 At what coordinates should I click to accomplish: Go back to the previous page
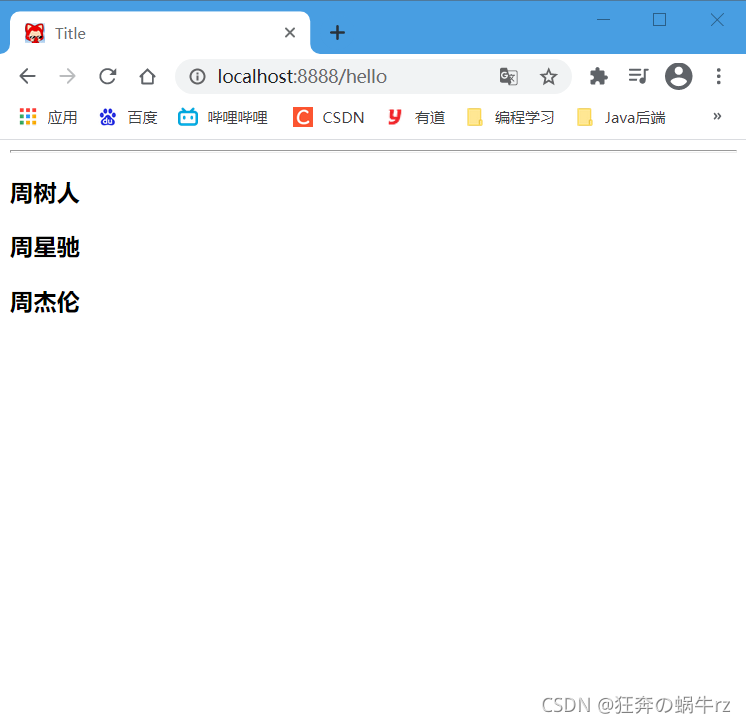tap(28, 76)
